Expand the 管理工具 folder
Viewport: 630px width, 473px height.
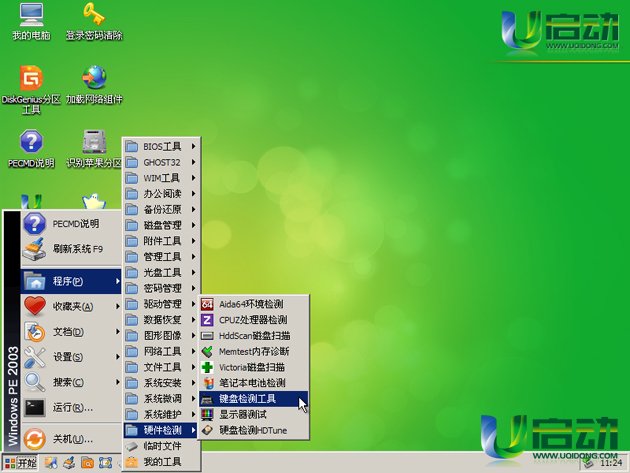[161, 257]
